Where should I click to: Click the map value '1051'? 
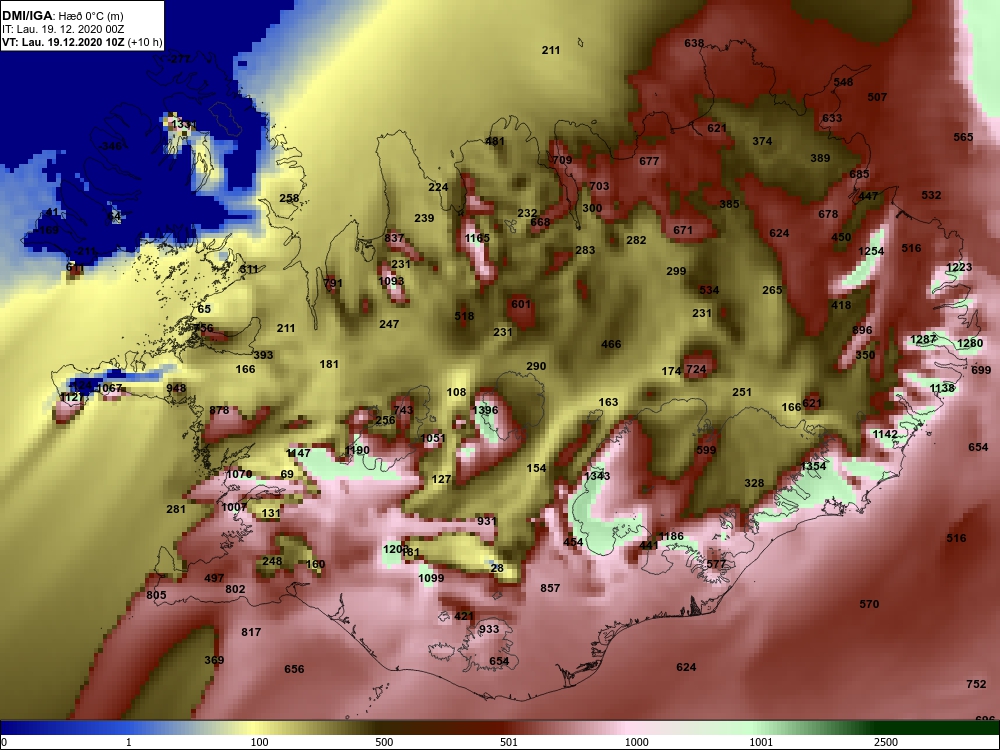tap(433, 438)
